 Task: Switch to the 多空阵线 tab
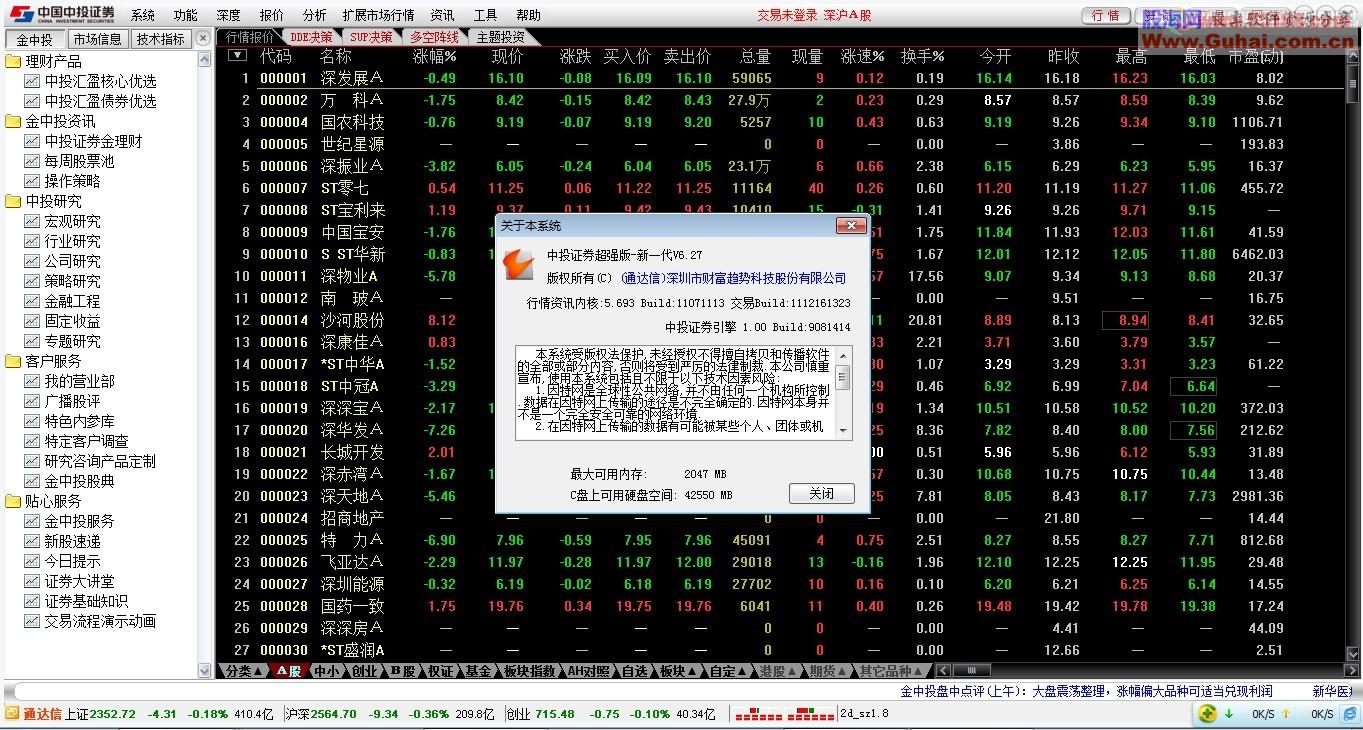point(434,38)
